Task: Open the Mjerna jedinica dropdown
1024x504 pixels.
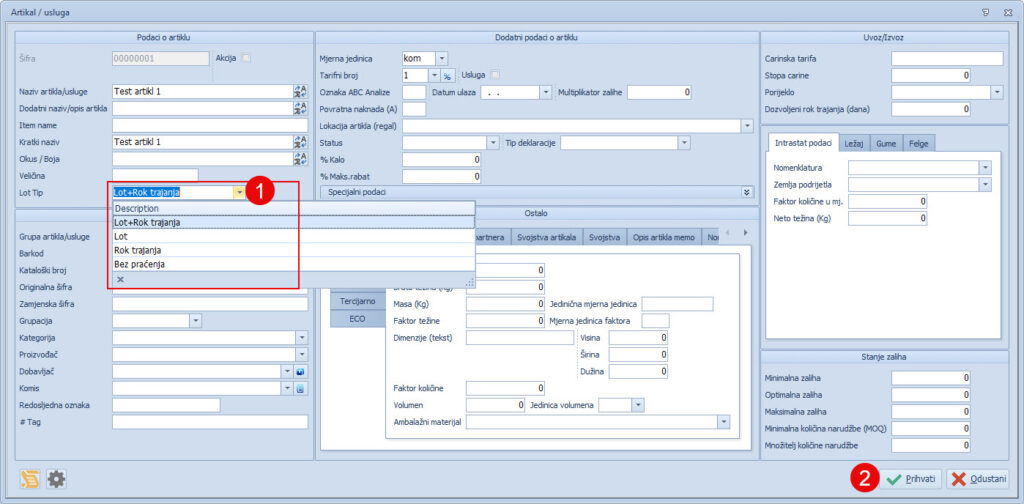Action: tap(442, 58)
